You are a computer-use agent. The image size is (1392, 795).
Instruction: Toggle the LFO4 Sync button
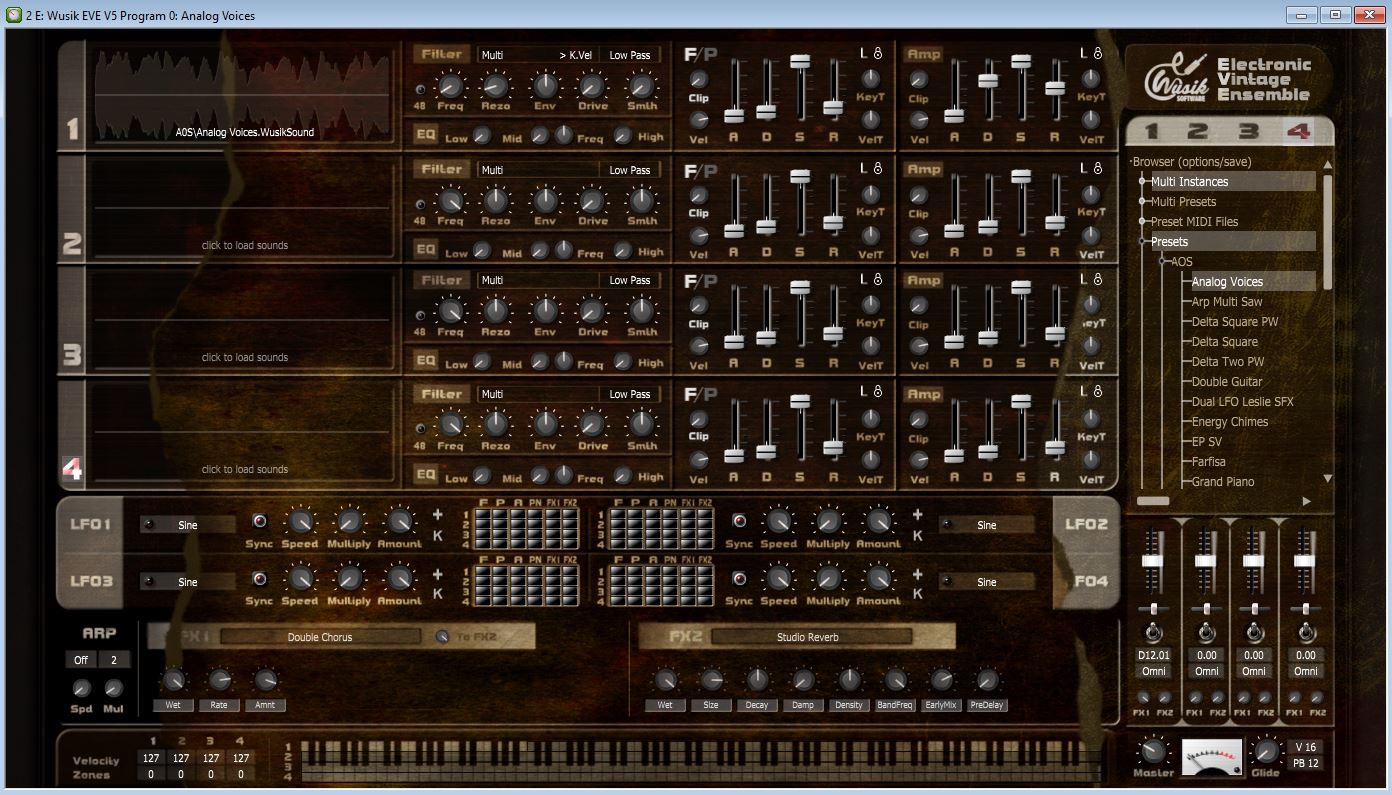point(739,578)
